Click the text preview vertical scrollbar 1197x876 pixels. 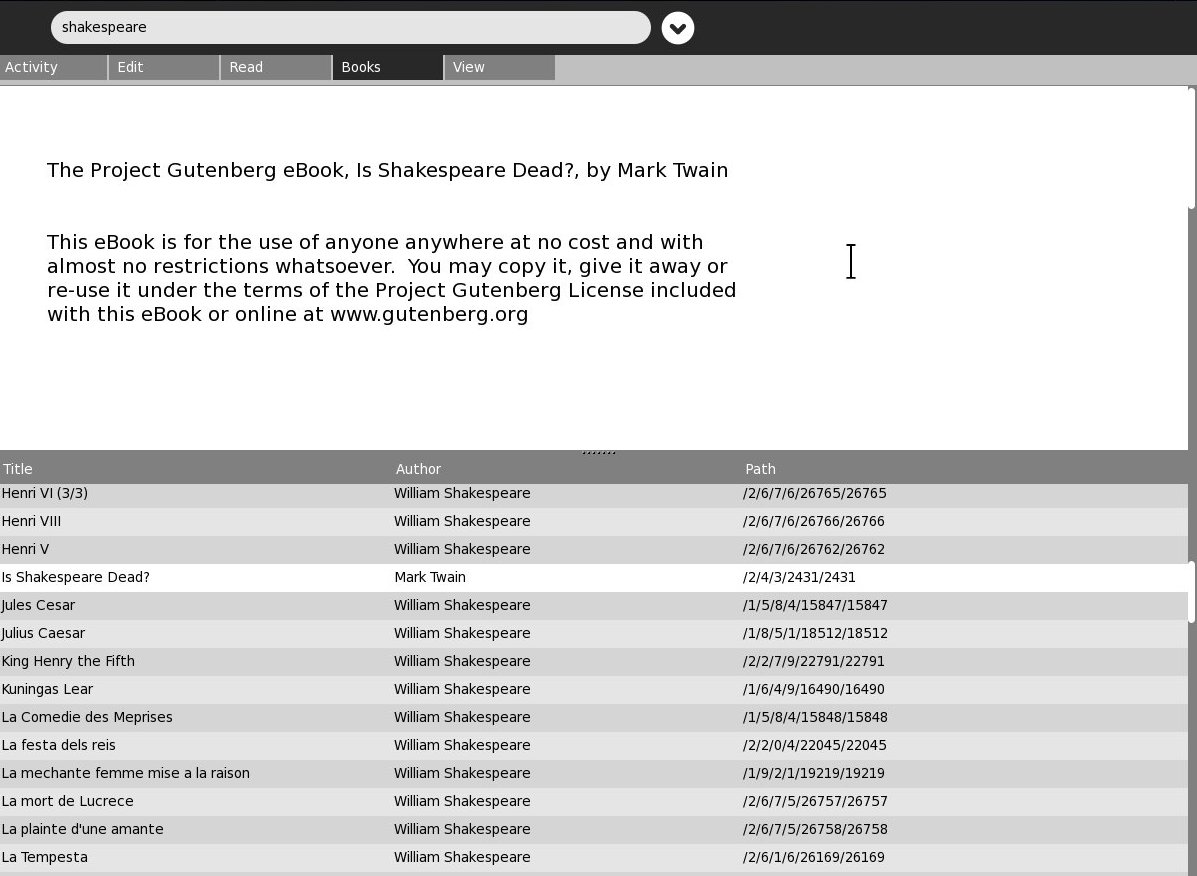pos(1191,148)
